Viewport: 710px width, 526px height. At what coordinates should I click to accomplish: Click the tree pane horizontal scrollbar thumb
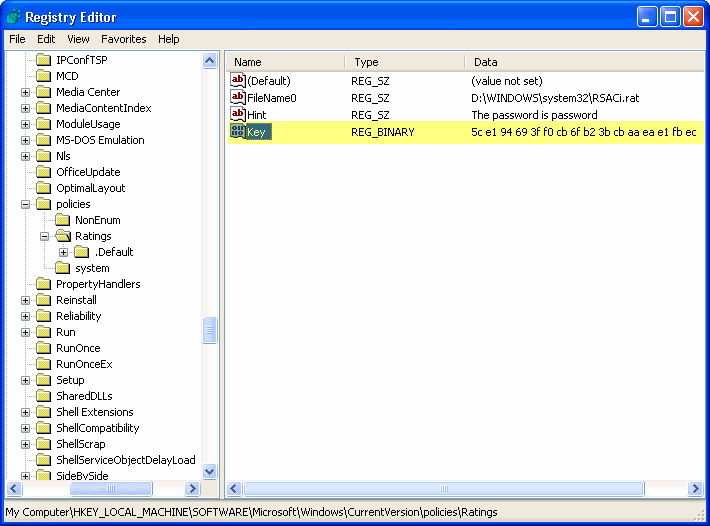tap(111, 488)
